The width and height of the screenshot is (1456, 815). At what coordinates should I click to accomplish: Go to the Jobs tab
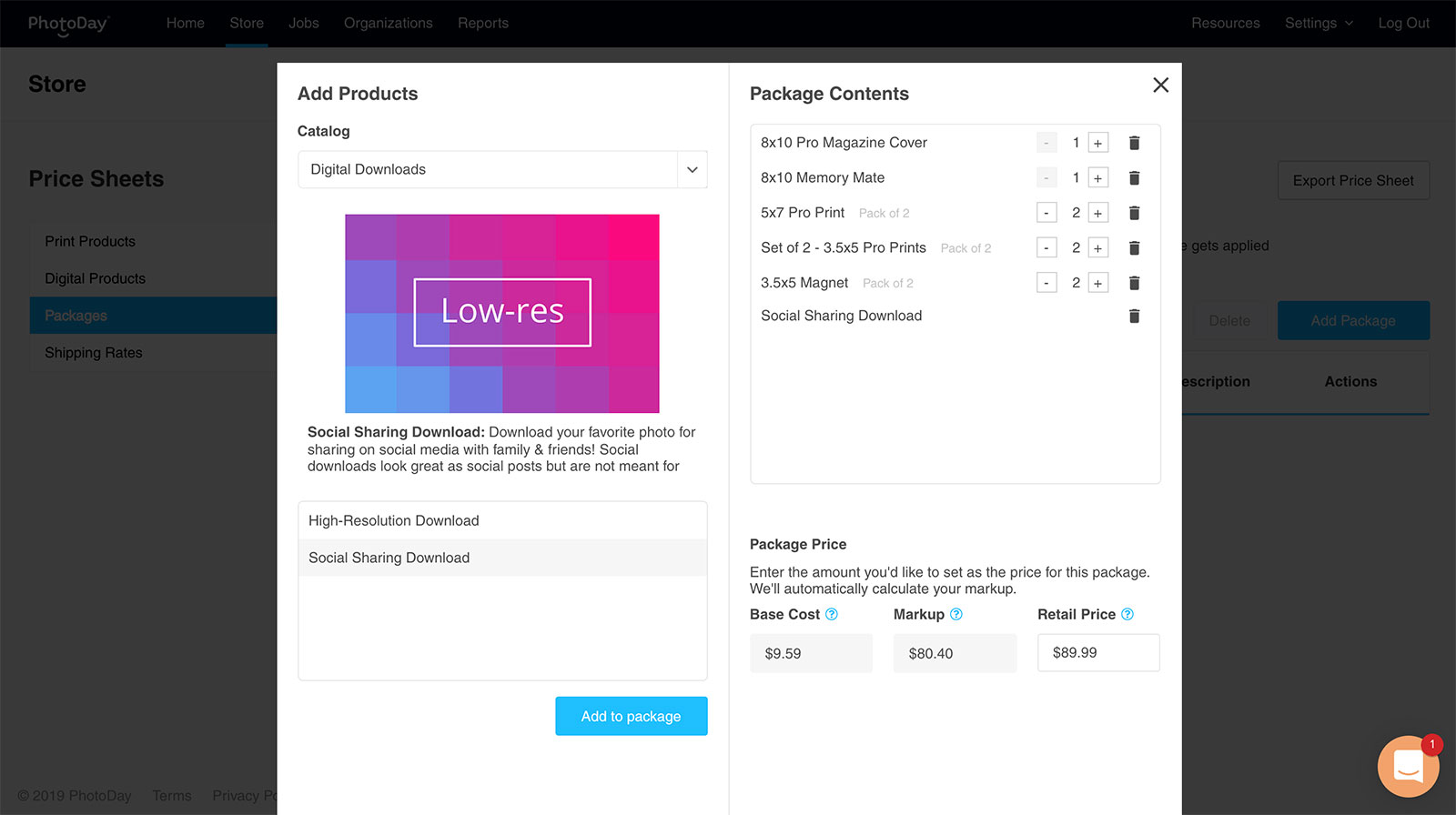[x=304, y=24]
